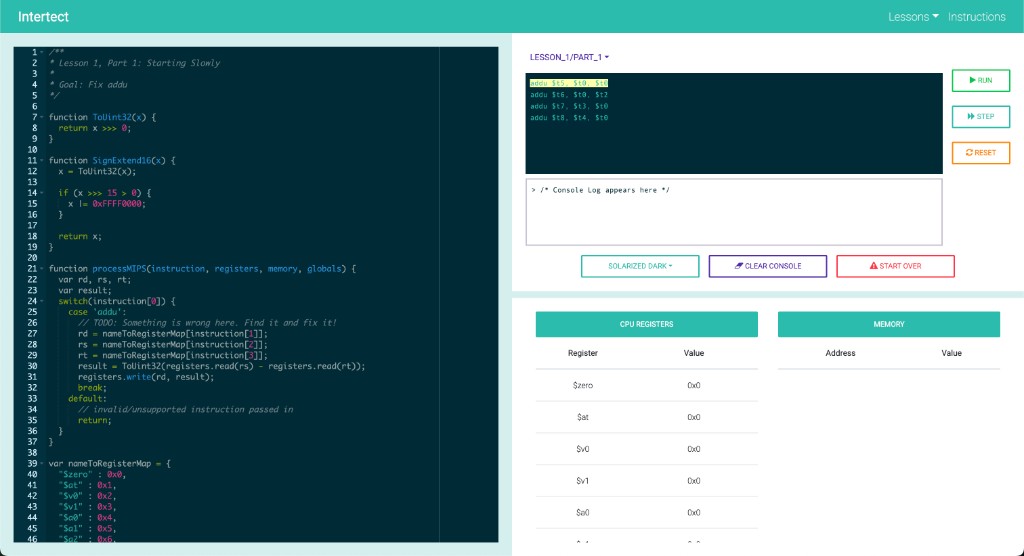
Task: Expand the LESSON_1/PART_1 selector
Action: [569, 57]
